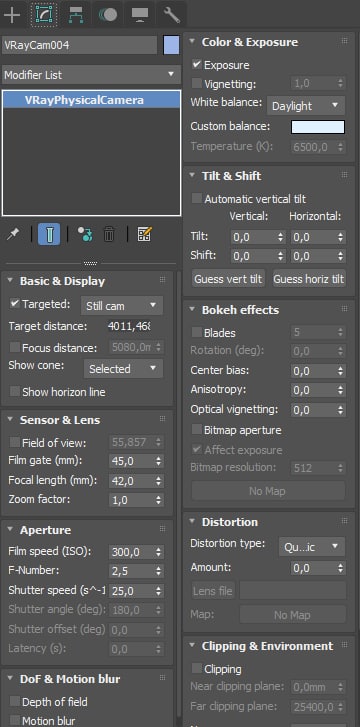Click the VRayCam004 name field
Screen dimensions: 360x727
coord(80,45)
